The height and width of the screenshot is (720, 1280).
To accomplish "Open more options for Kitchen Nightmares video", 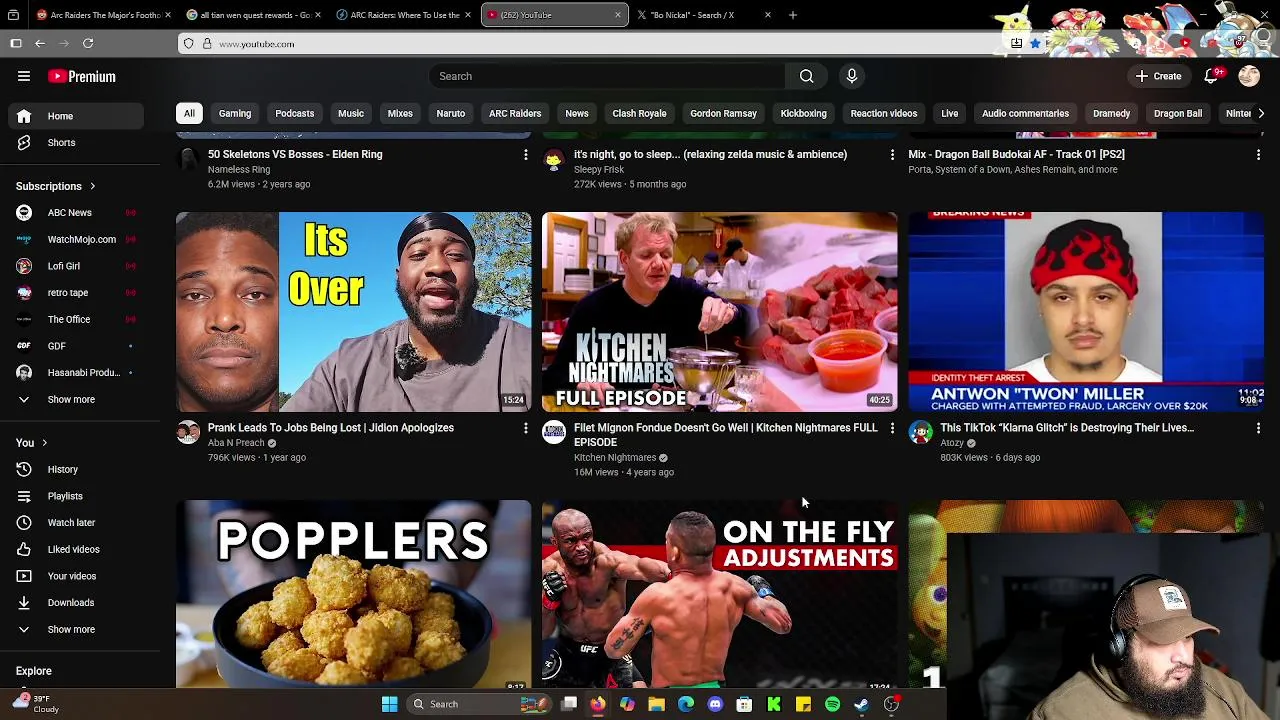I will pos(892,428).
